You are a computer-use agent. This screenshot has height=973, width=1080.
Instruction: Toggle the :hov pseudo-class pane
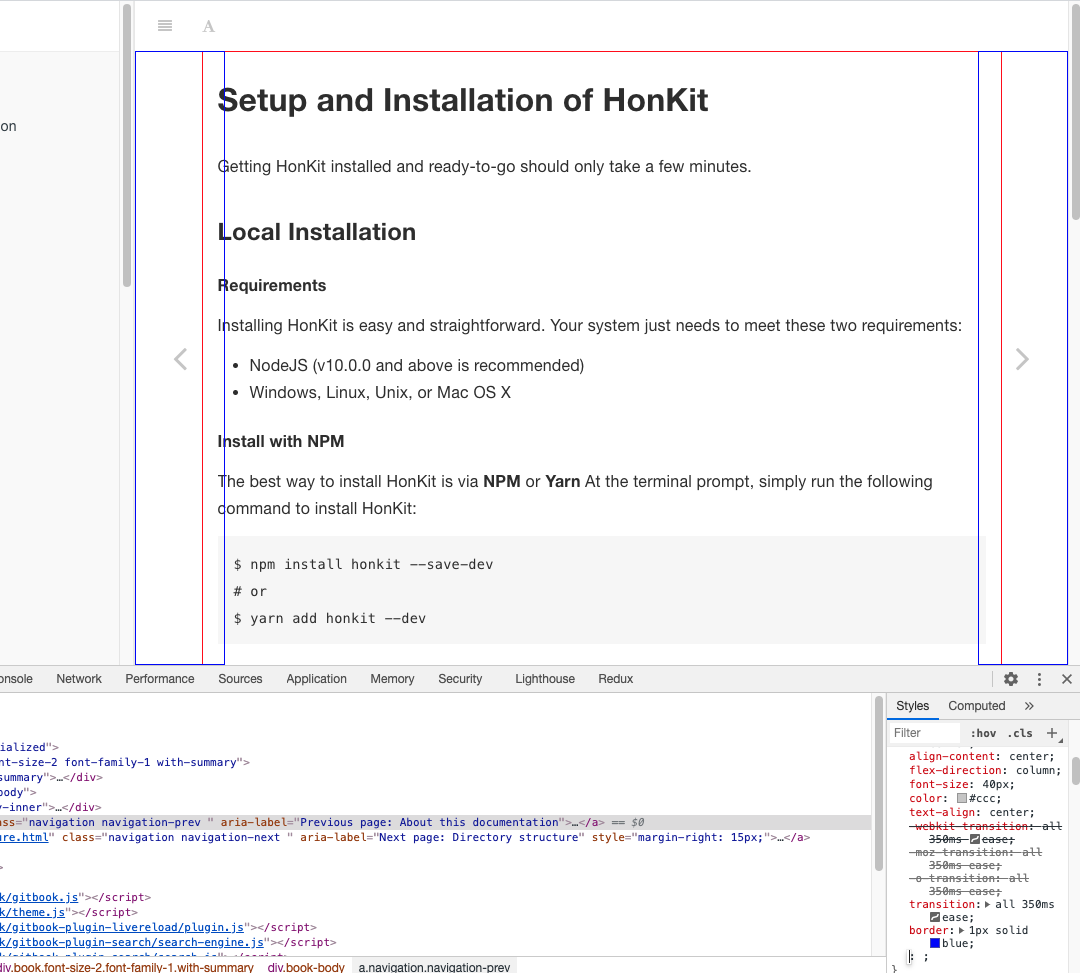click(983, 733)
